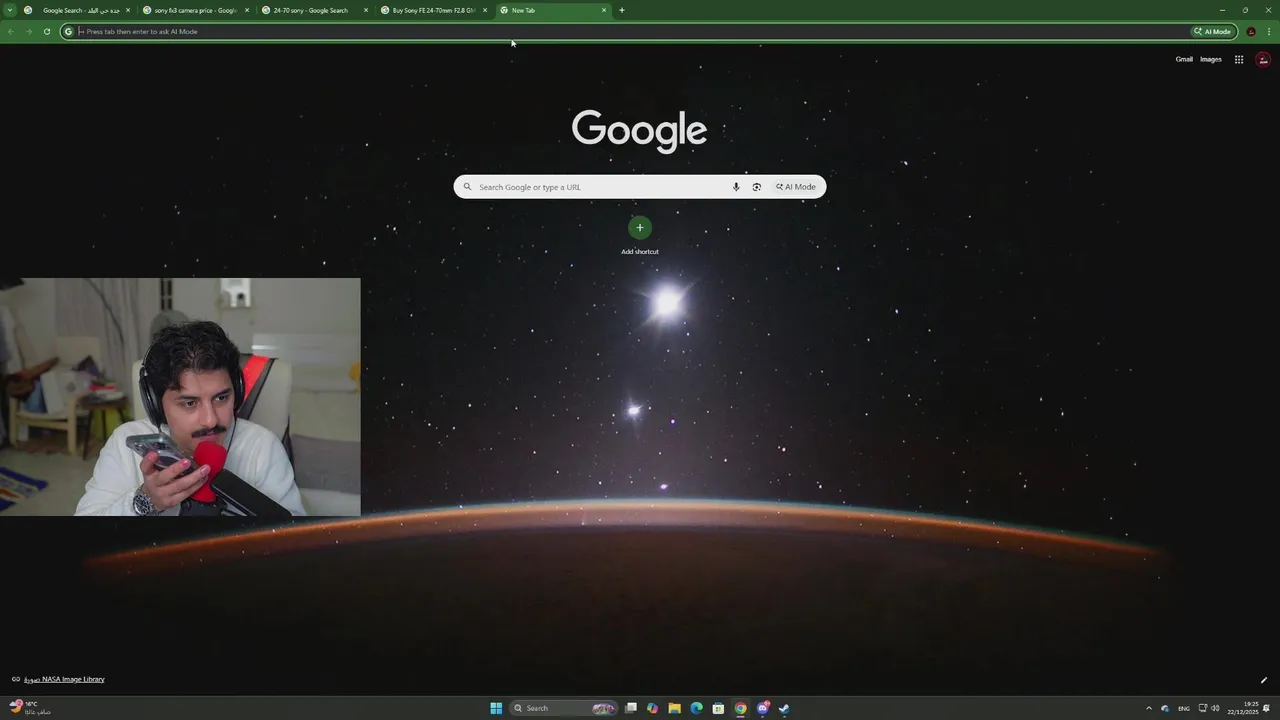Viewport: 1280px width, 720px height.
Task: Open the weather widget on the taskbar
Action: (30, 708)
